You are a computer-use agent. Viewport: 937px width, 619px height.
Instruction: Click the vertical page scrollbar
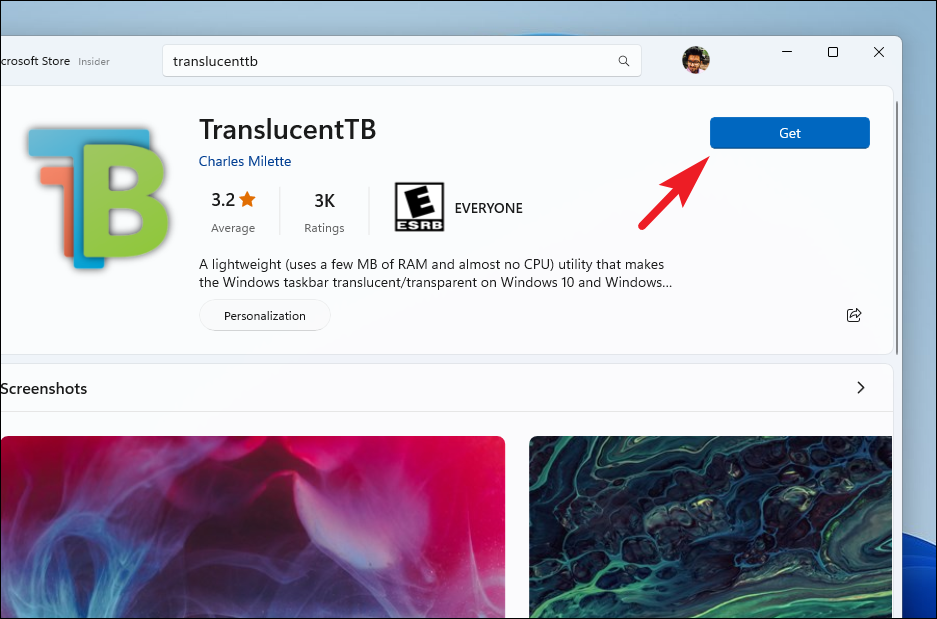coord(896,227)
